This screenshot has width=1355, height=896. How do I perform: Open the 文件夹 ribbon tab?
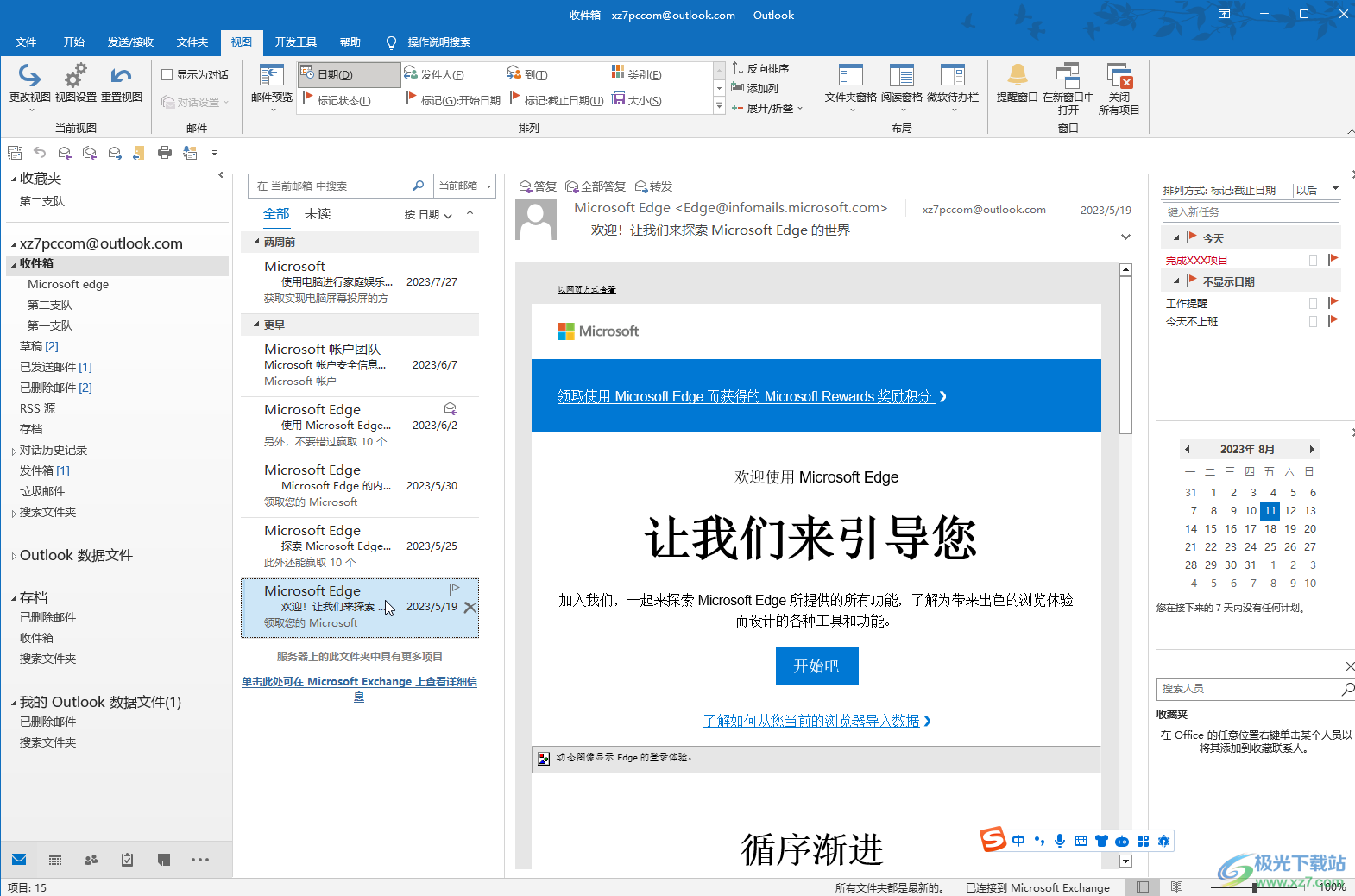(192, 42)
